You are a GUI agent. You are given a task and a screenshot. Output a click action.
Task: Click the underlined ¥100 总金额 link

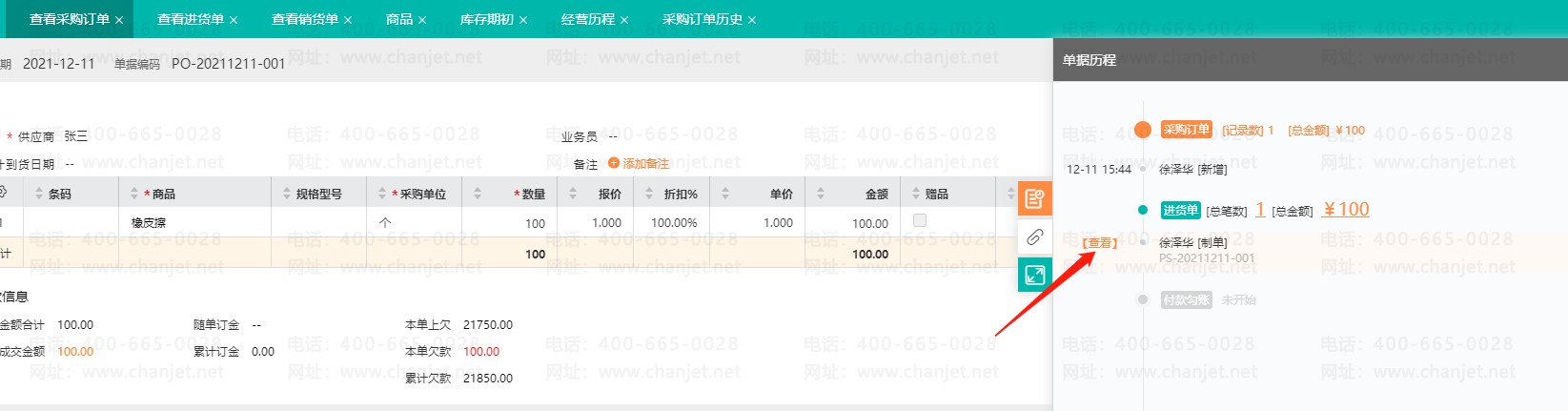click(1346, 209)
